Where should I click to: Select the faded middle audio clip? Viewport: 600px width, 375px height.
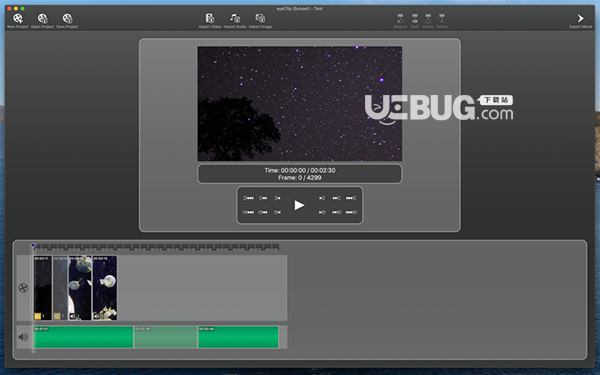(166, 337)
